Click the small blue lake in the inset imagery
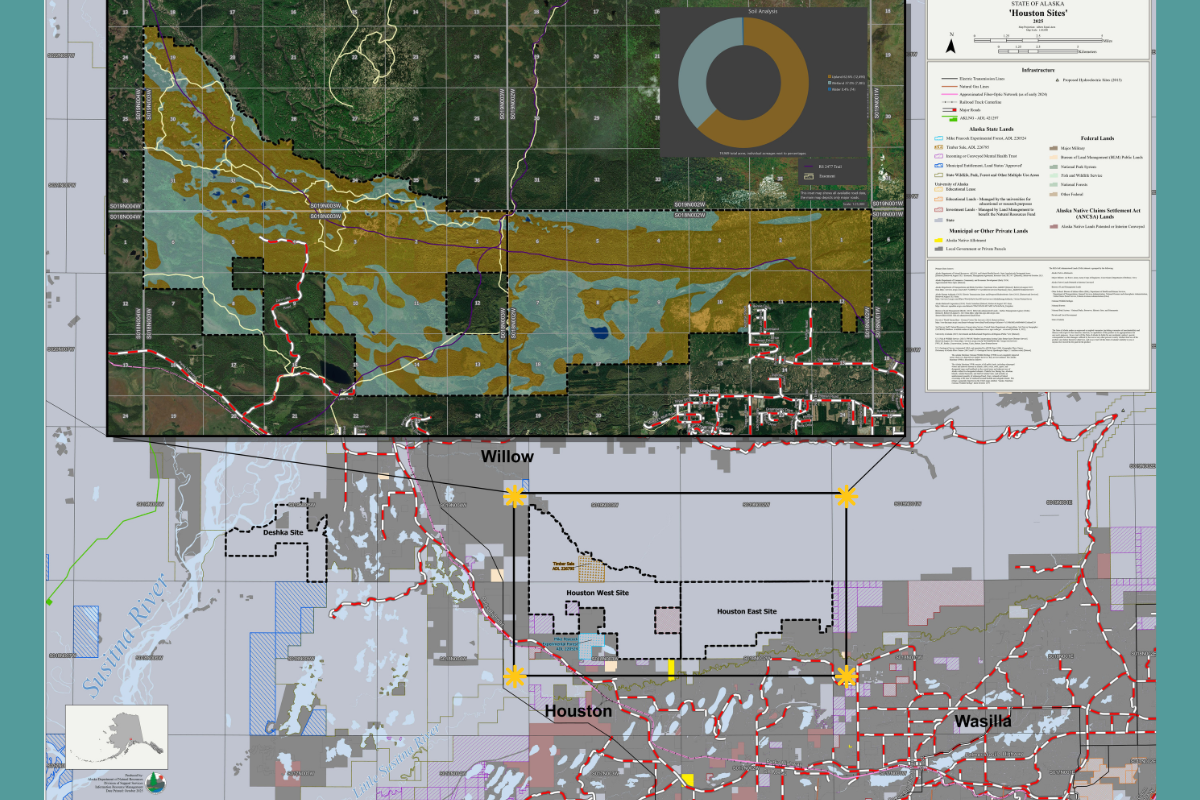 point(601,333)
